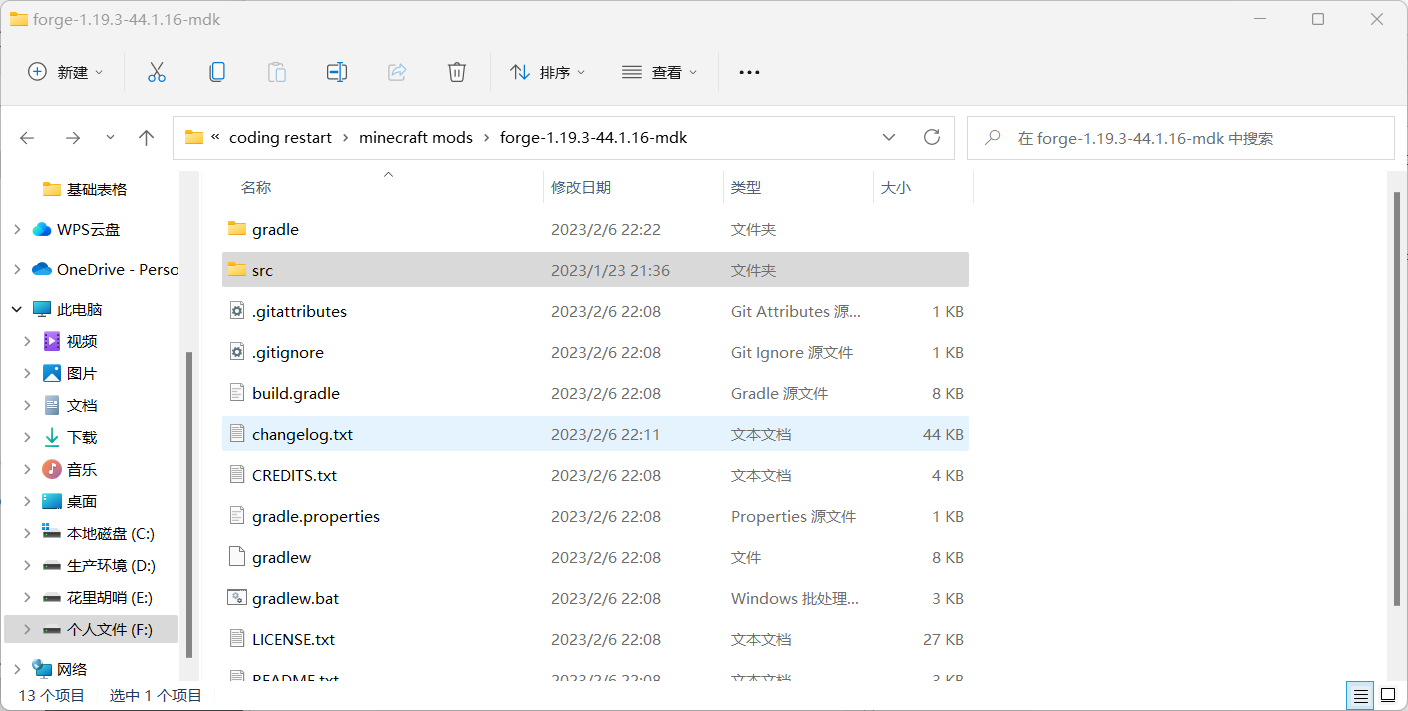The width and height of the screenshot is (1408, 711).
Task: Click the navigation pane scrollbar
Action: point(189,505)
